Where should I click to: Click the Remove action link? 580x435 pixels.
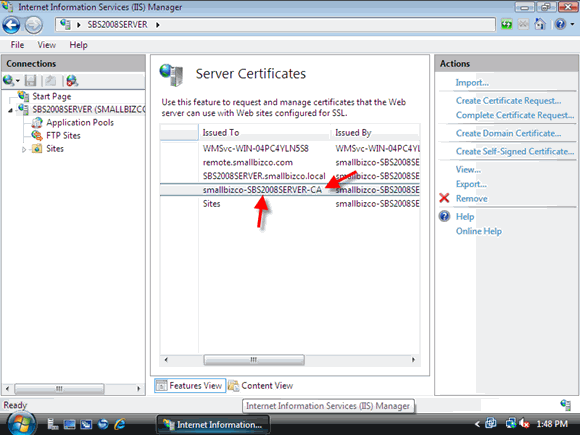pos(472,199)
